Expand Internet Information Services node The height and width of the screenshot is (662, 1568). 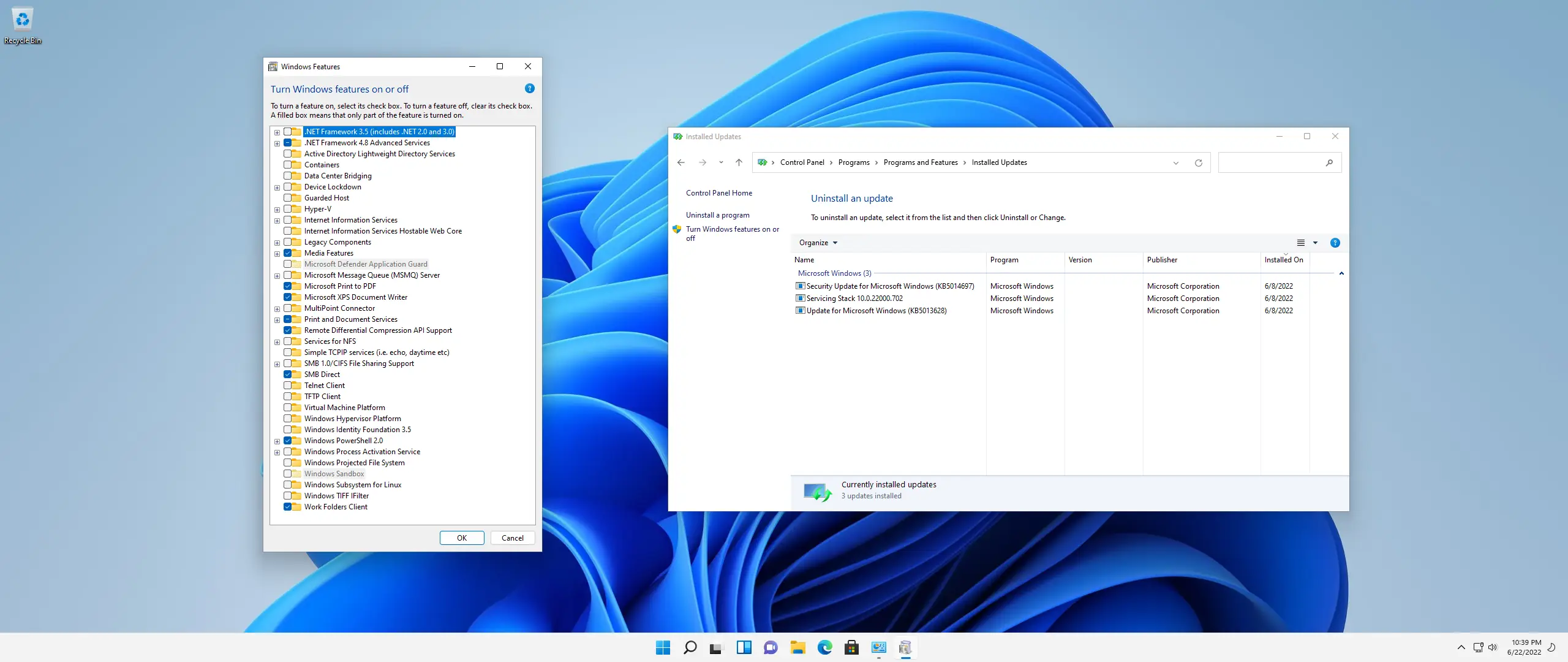pyautogui.click(x=277, y=221)
